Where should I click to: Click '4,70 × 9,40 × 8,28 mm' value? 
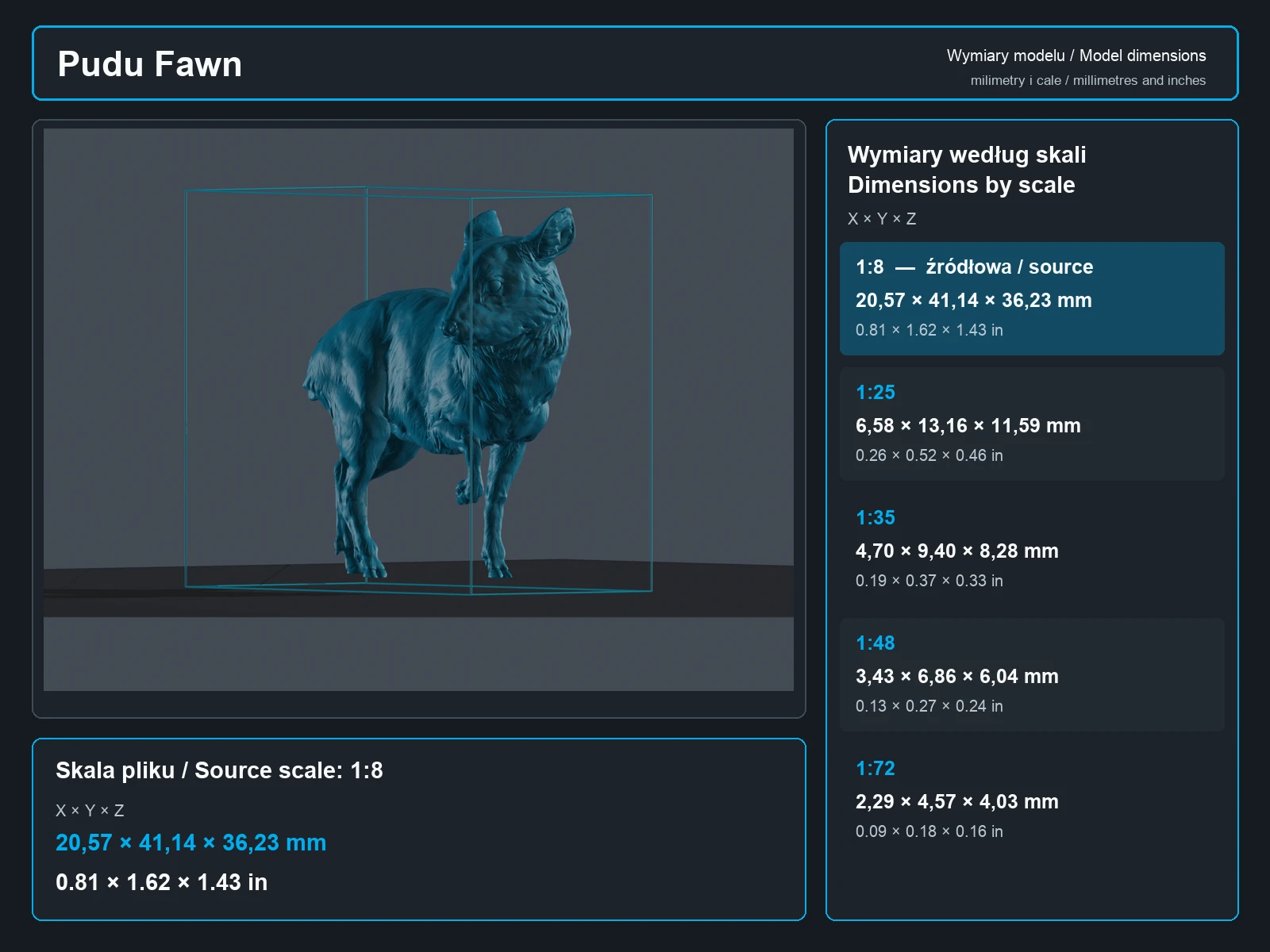956,551
